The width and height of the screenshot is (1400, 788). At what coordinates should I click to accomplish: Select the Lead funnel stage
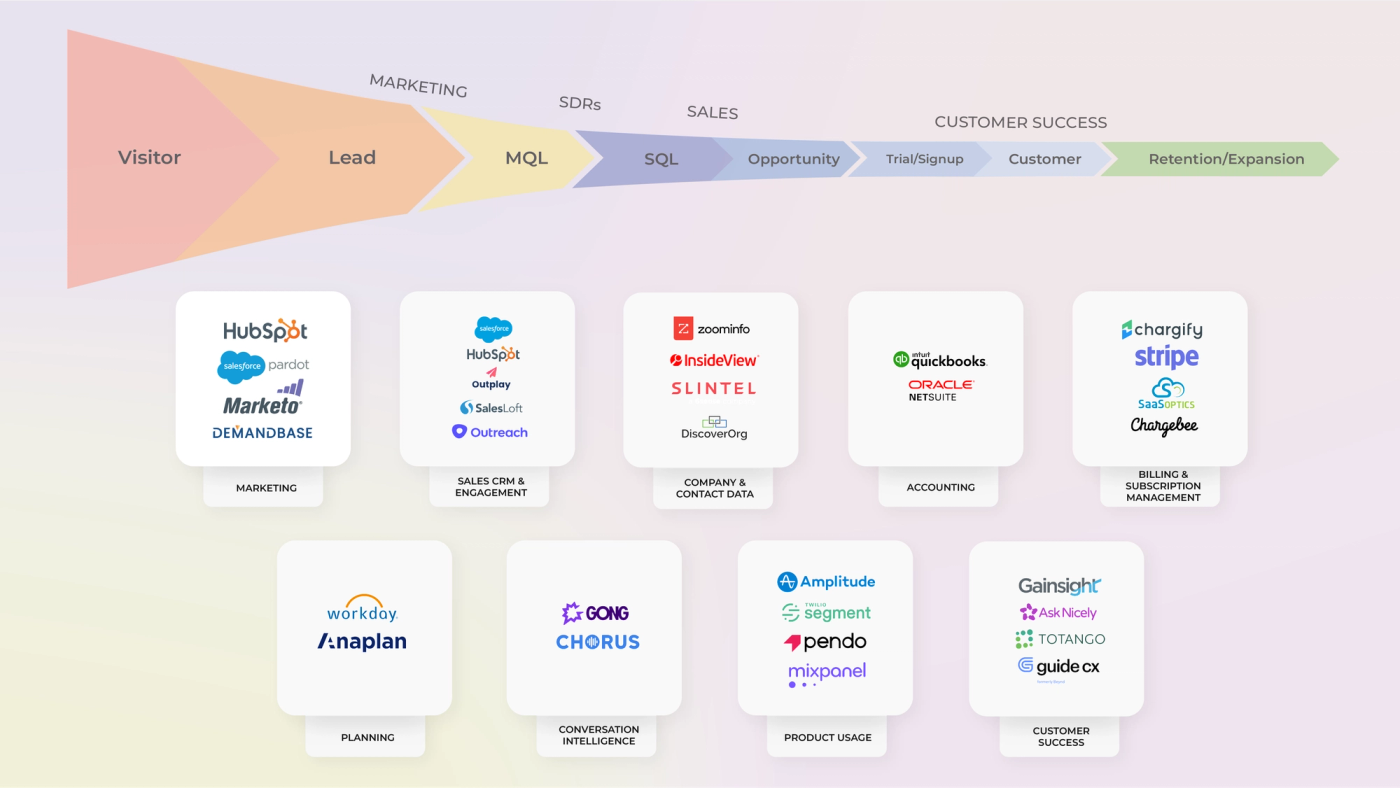pyautogui.click(x=352, y=158)
